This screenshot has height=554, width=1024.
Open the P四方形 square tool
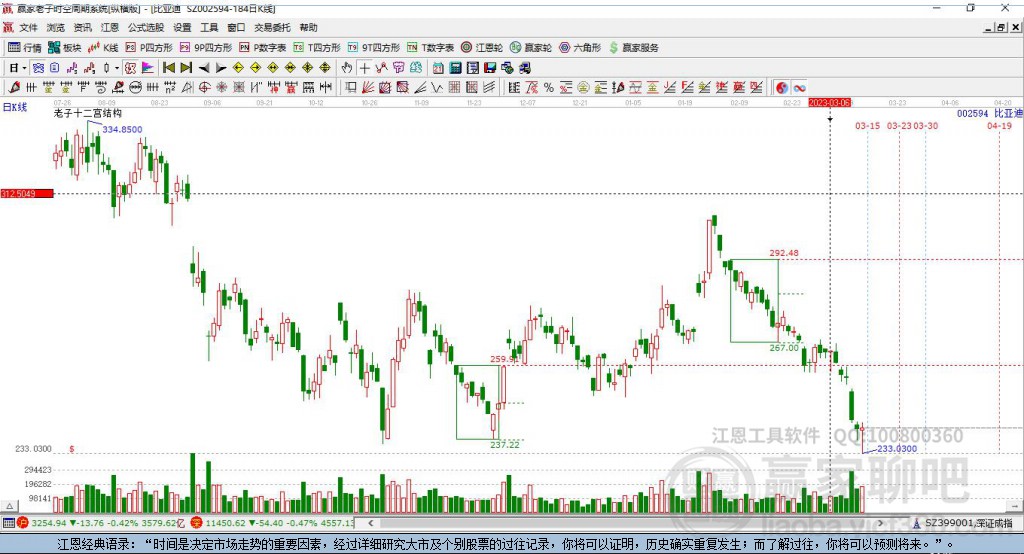[x=149, y=48]
